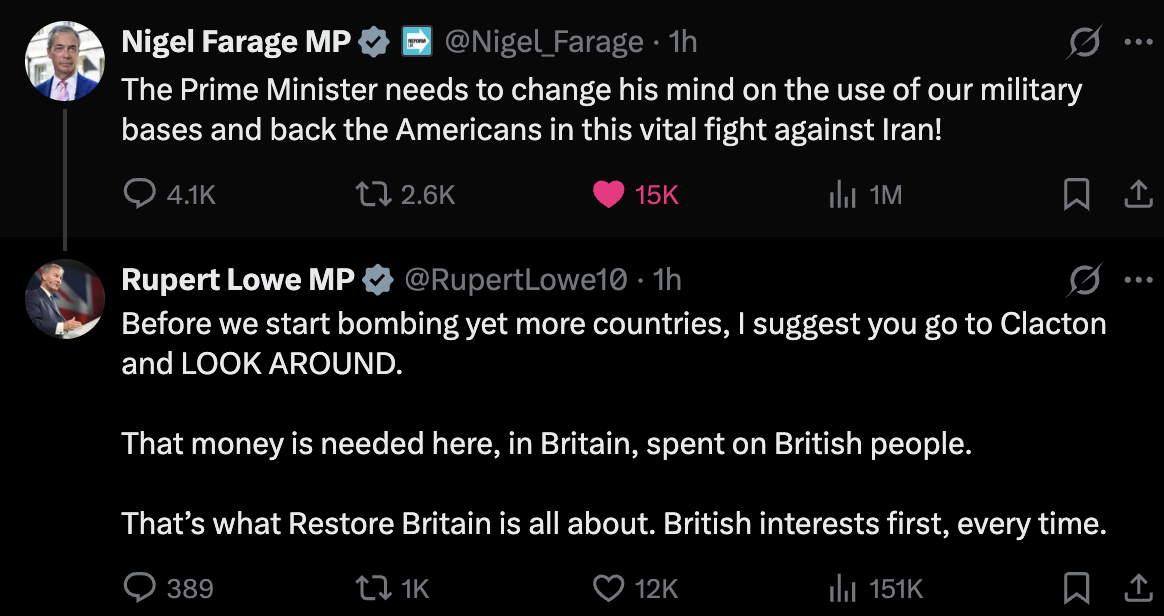The height and width of the screenshot is (616, 1164).
Task: Repost Rupert Lowe's post
Action: pos(376,587)
